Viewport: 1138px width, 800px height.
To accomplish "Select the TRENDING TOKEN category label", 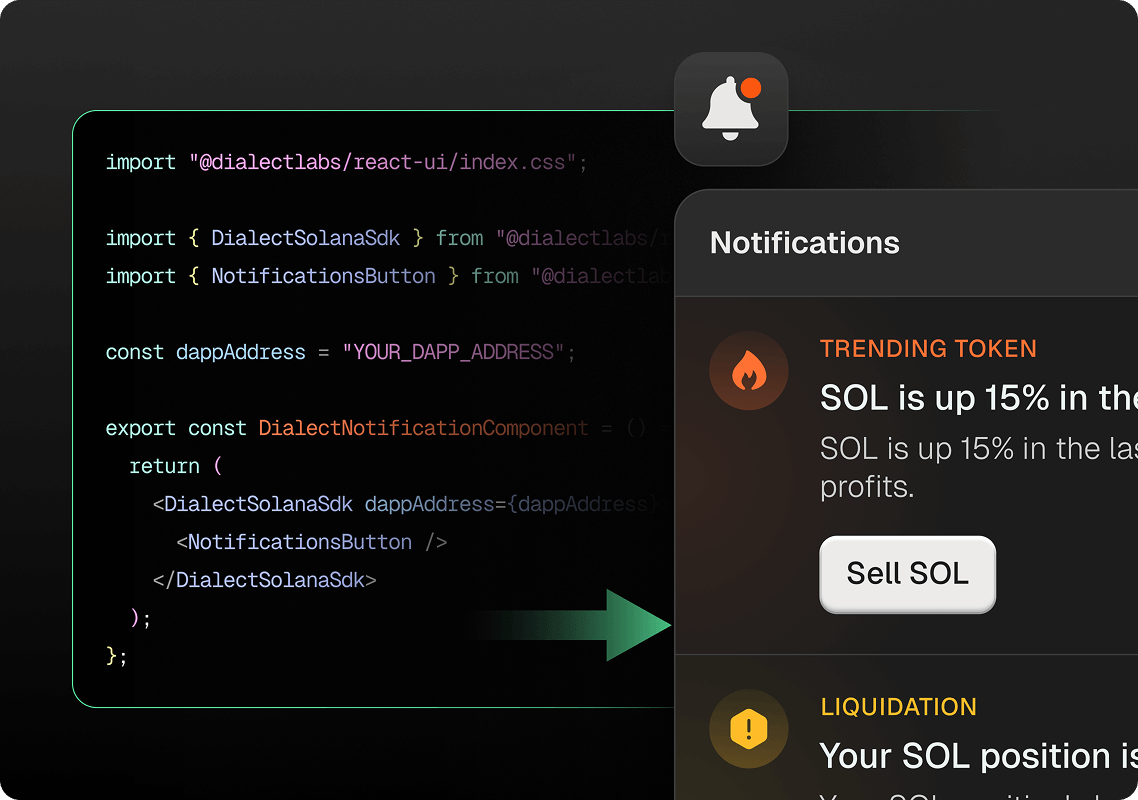I will click(x=928, y=348).
